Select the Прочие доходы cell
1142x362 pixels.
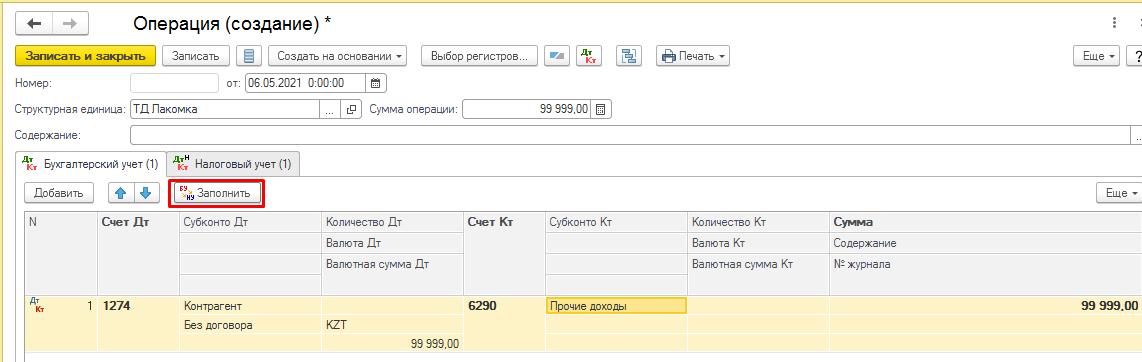click(615, 306)
